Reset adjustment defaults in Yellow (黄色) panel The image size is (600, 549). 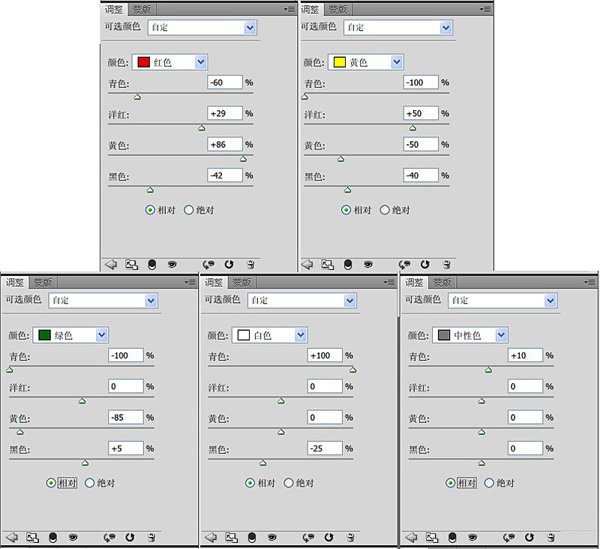(x=425, y=264)
